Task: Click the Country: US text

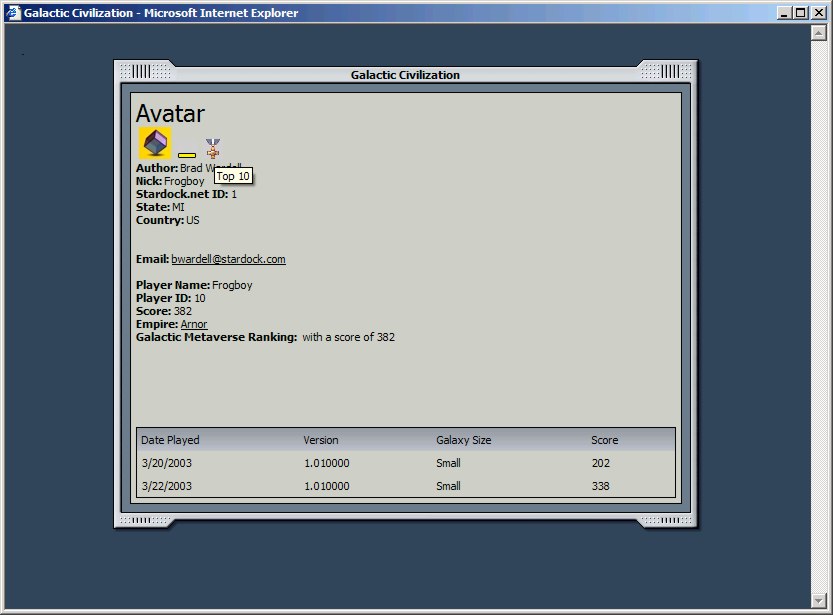Action: (168, 220)
